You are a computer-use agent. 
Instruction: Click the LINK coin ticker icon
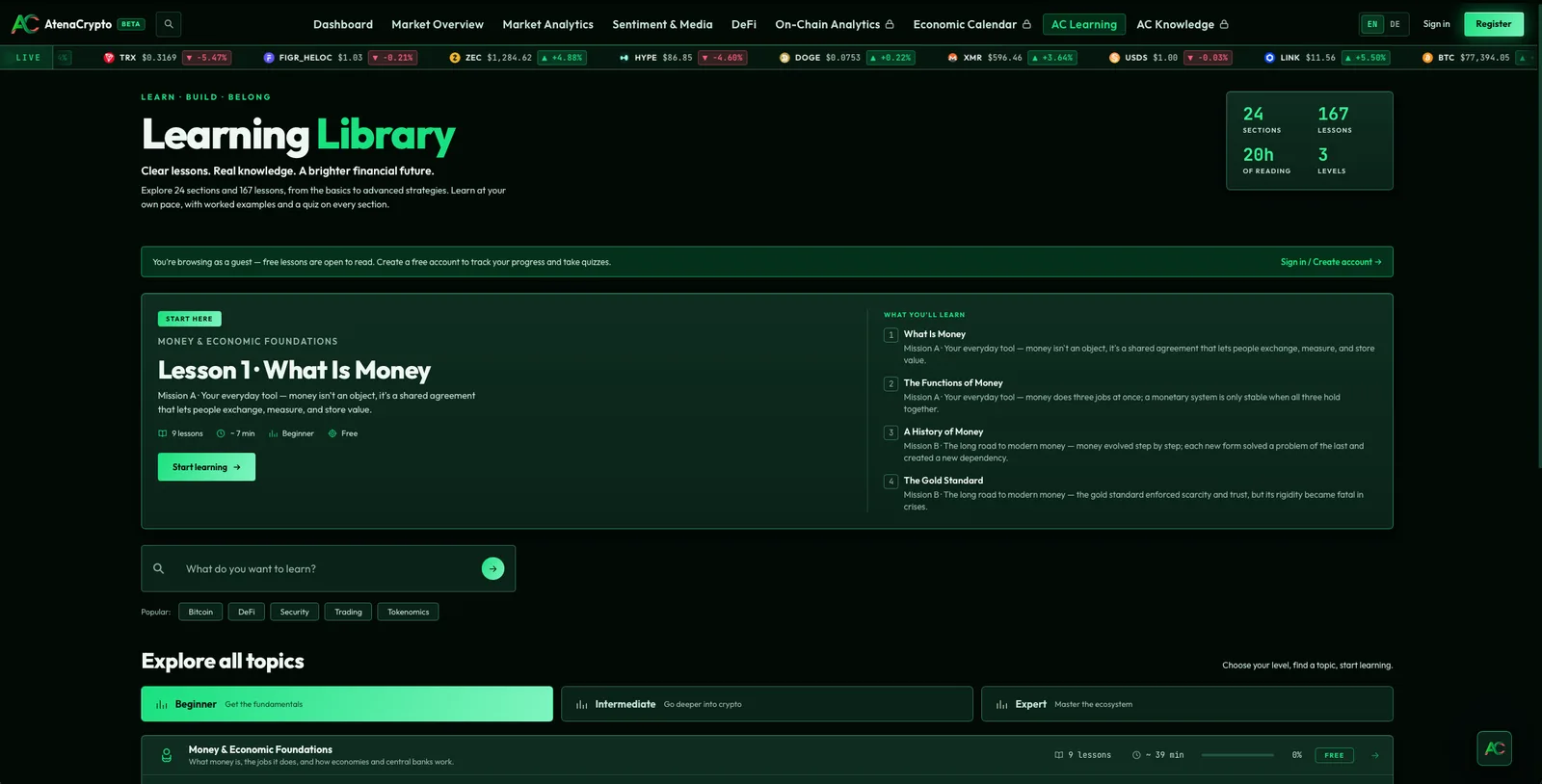(x=1269, y=58)
